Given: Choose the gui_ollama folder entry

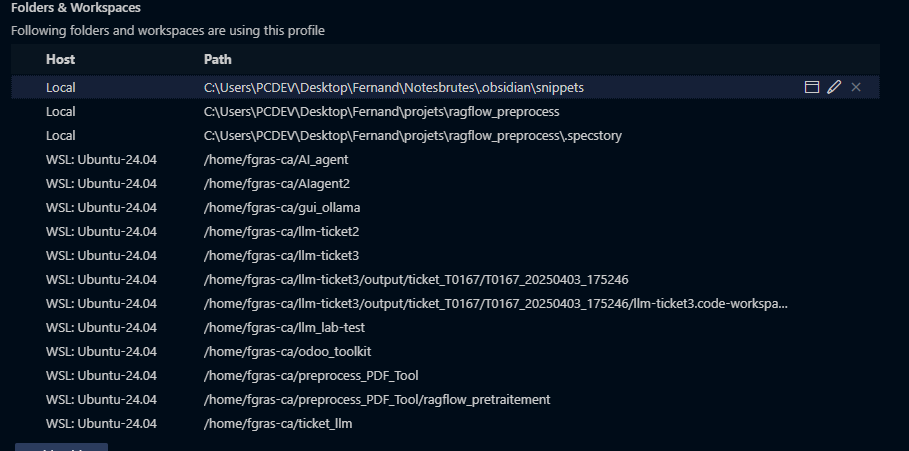Looking at the screenshot, I should [x=282, y=208].
